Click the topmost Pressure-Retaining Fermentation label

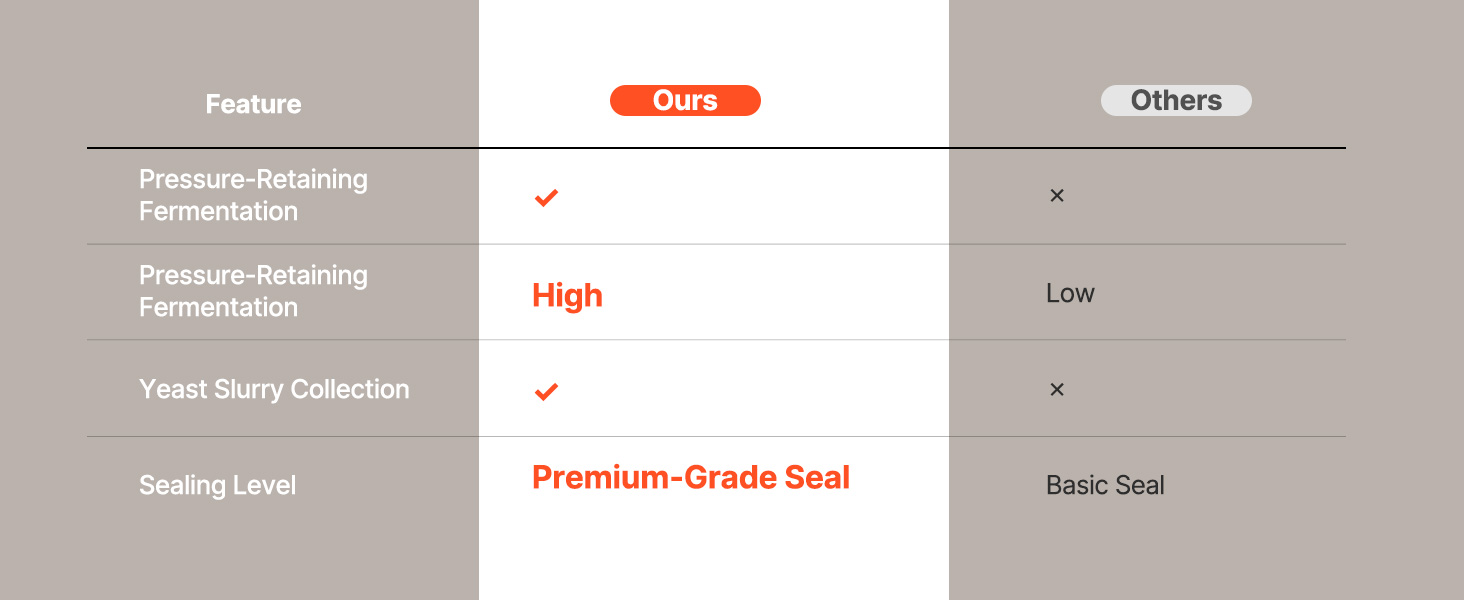tap(253, 195)
